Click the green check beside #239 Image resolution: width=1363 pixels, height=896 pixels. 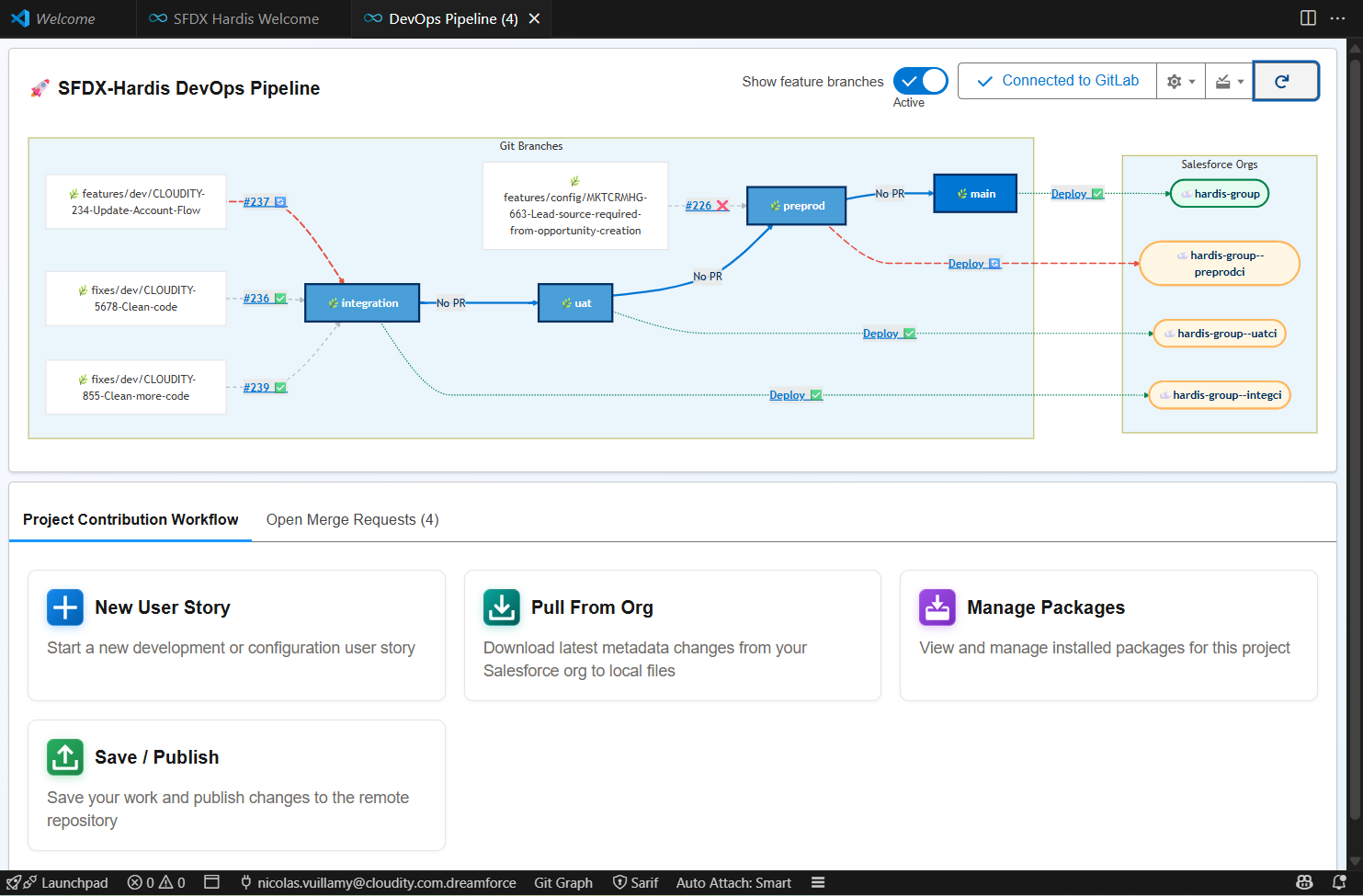click(280, 387)
